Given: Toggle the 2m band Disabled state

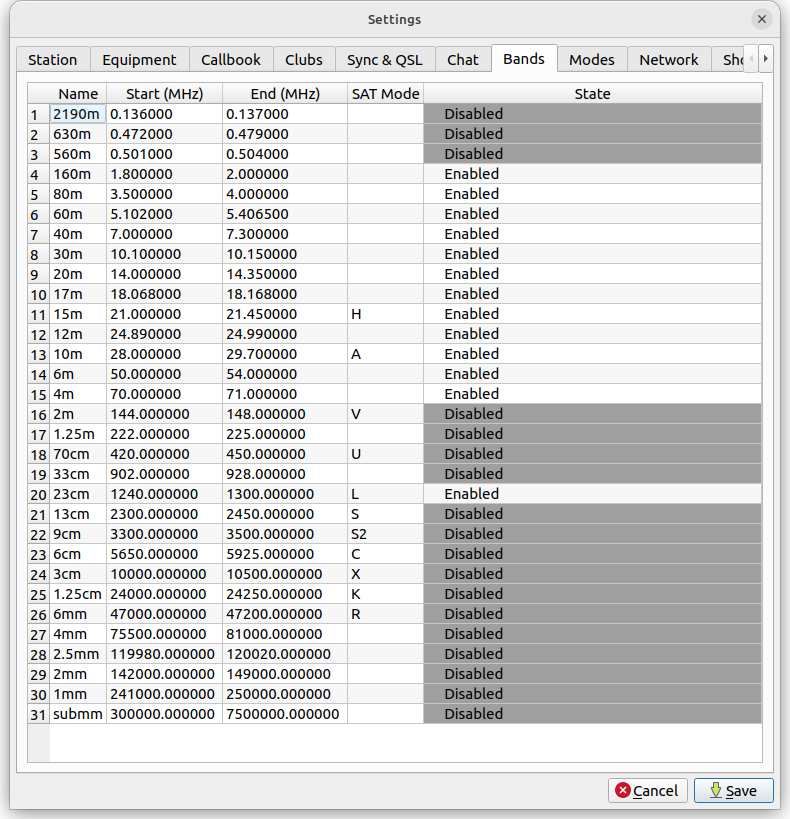Looking at the screenshot, I should click(x=592, y=414).
